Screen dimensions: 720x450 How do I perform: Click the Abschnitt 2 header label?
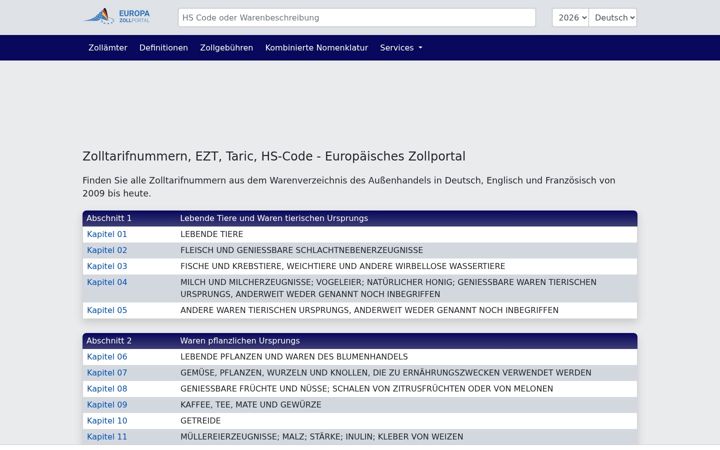pyautogui.click(x=109, y=341)
